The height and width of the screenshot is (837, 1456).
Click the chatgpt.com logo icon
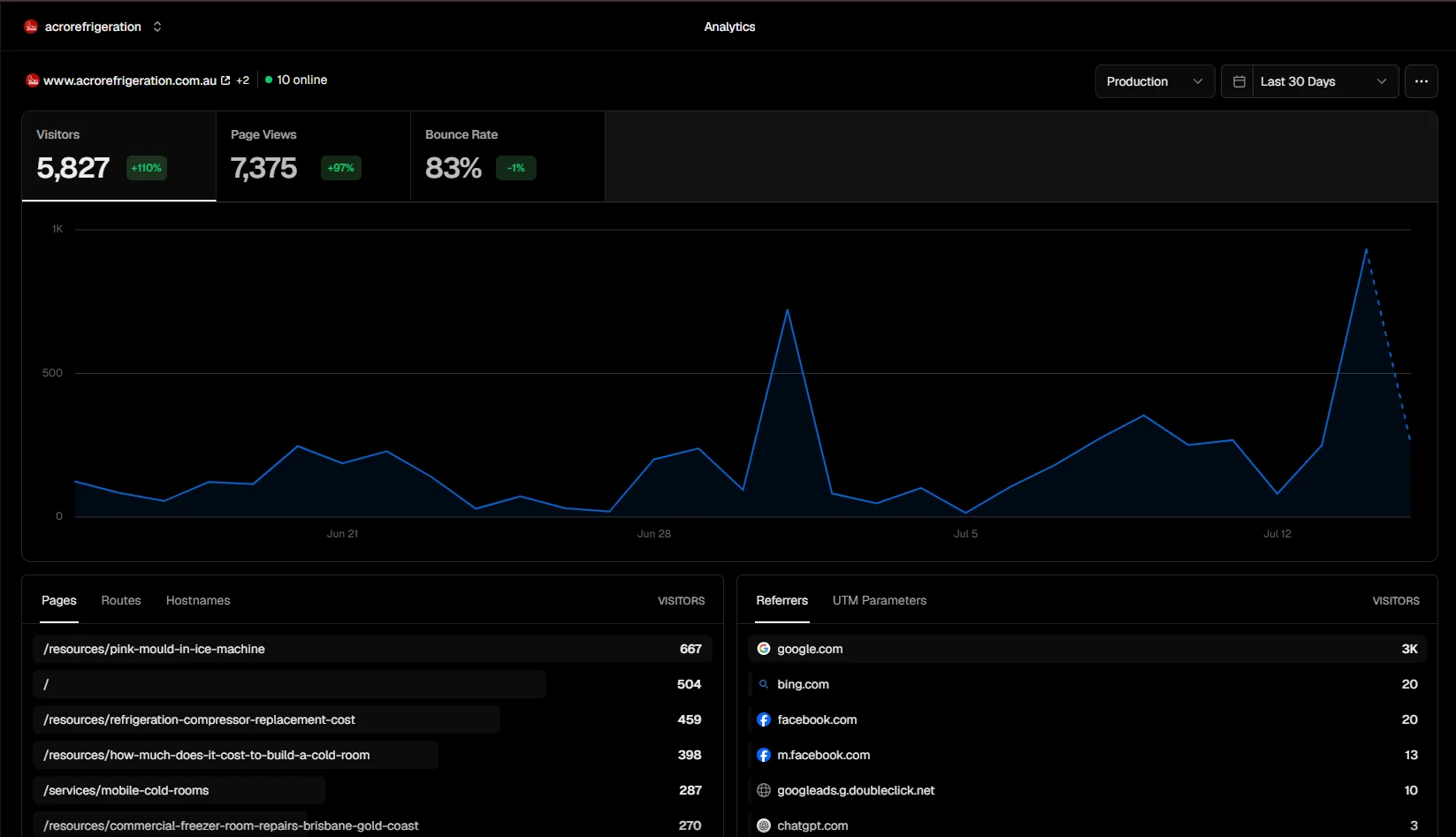tap(764, 826)
